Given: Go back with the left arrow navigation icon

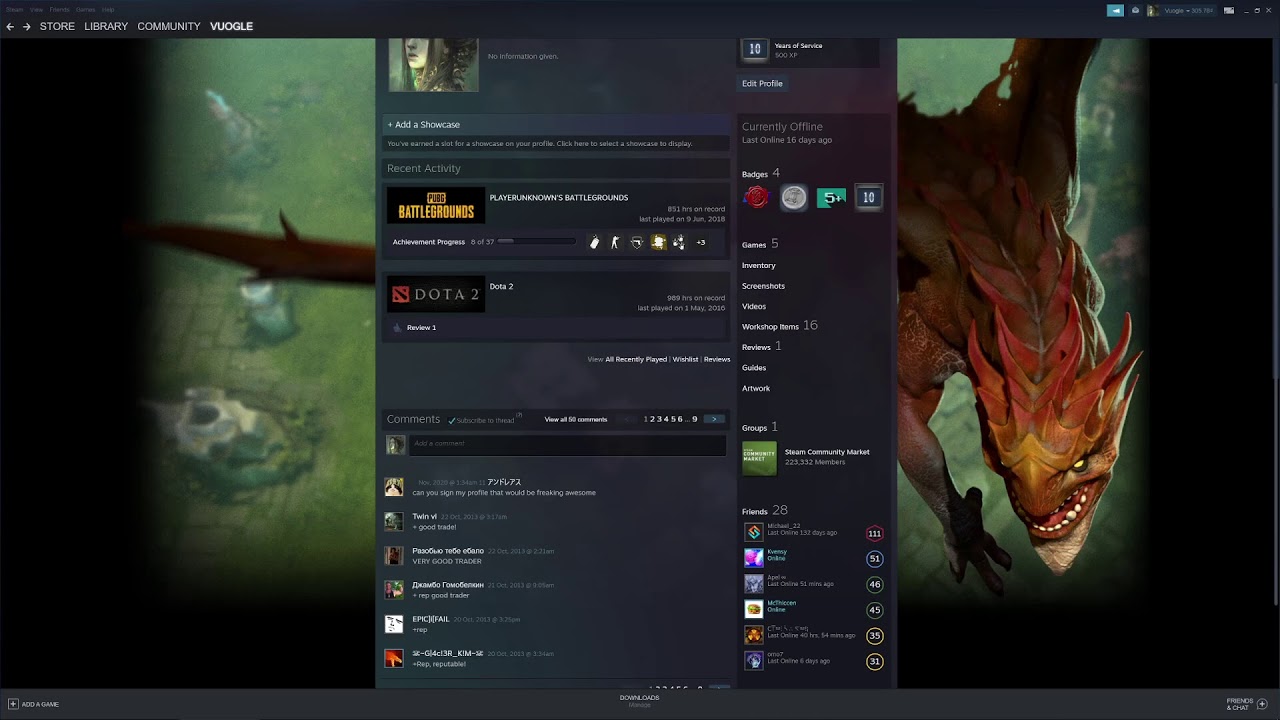Looking at the screenshot, I should coord(10,27).
